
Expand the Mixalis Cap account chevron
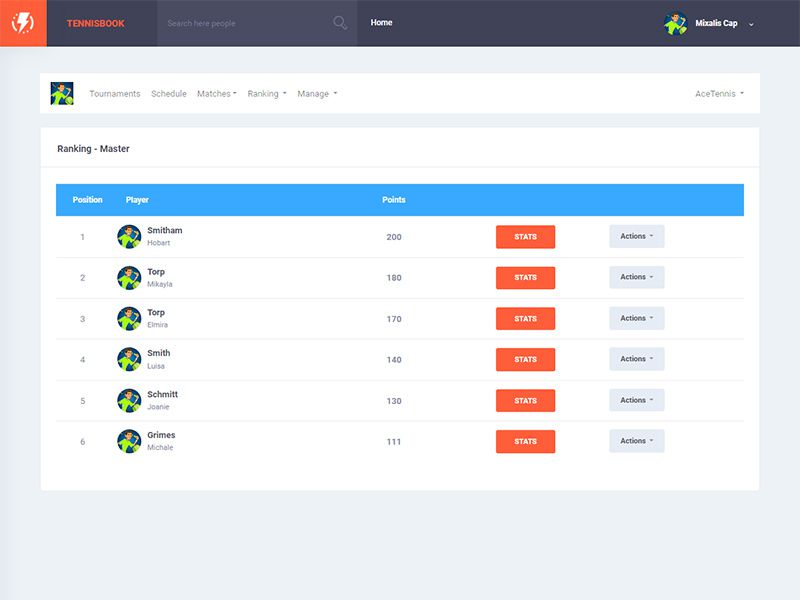pyautogui.click(x=751, y=23)
